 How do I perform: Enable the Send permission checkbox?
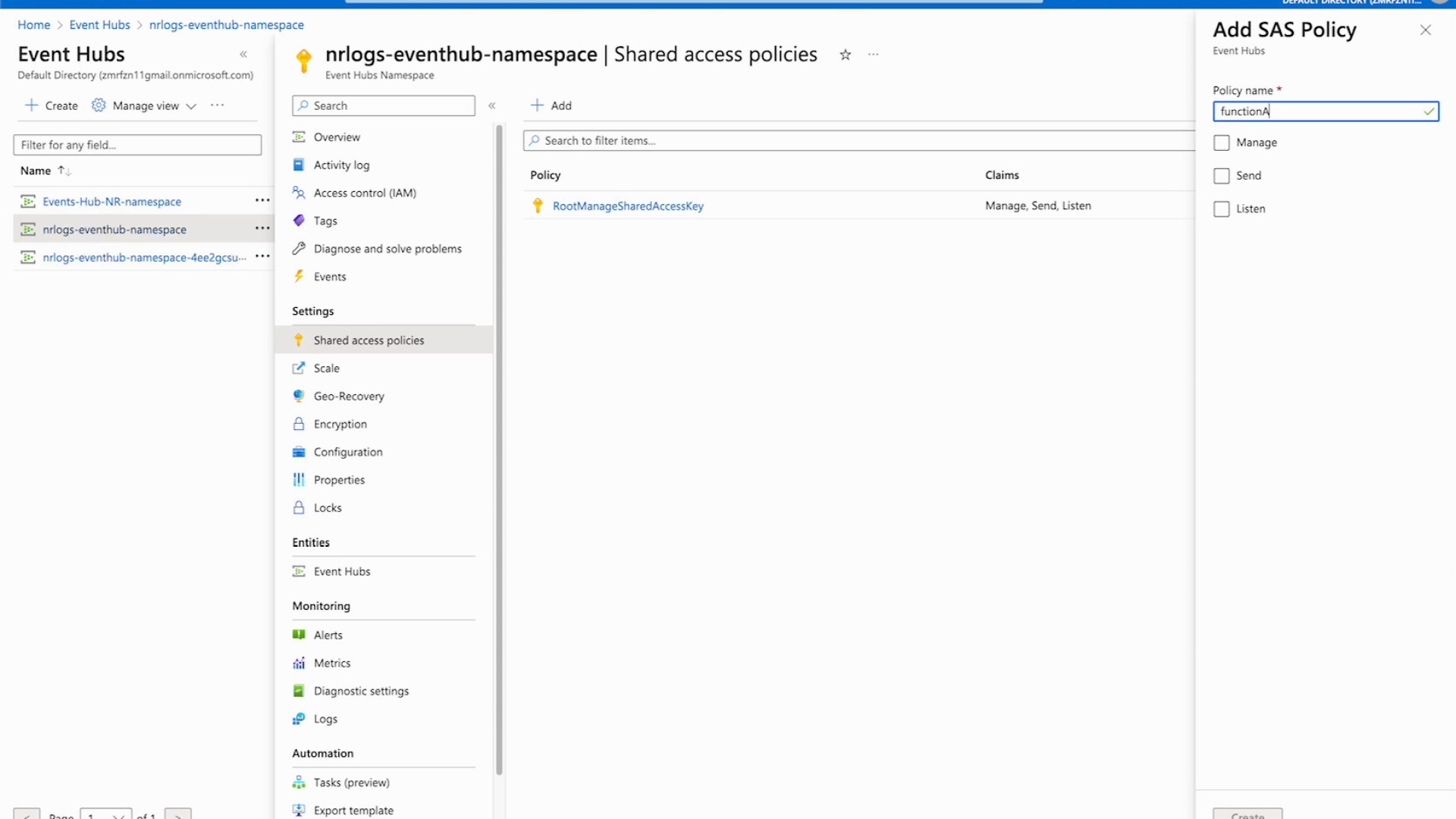(x=1221, y=176)
